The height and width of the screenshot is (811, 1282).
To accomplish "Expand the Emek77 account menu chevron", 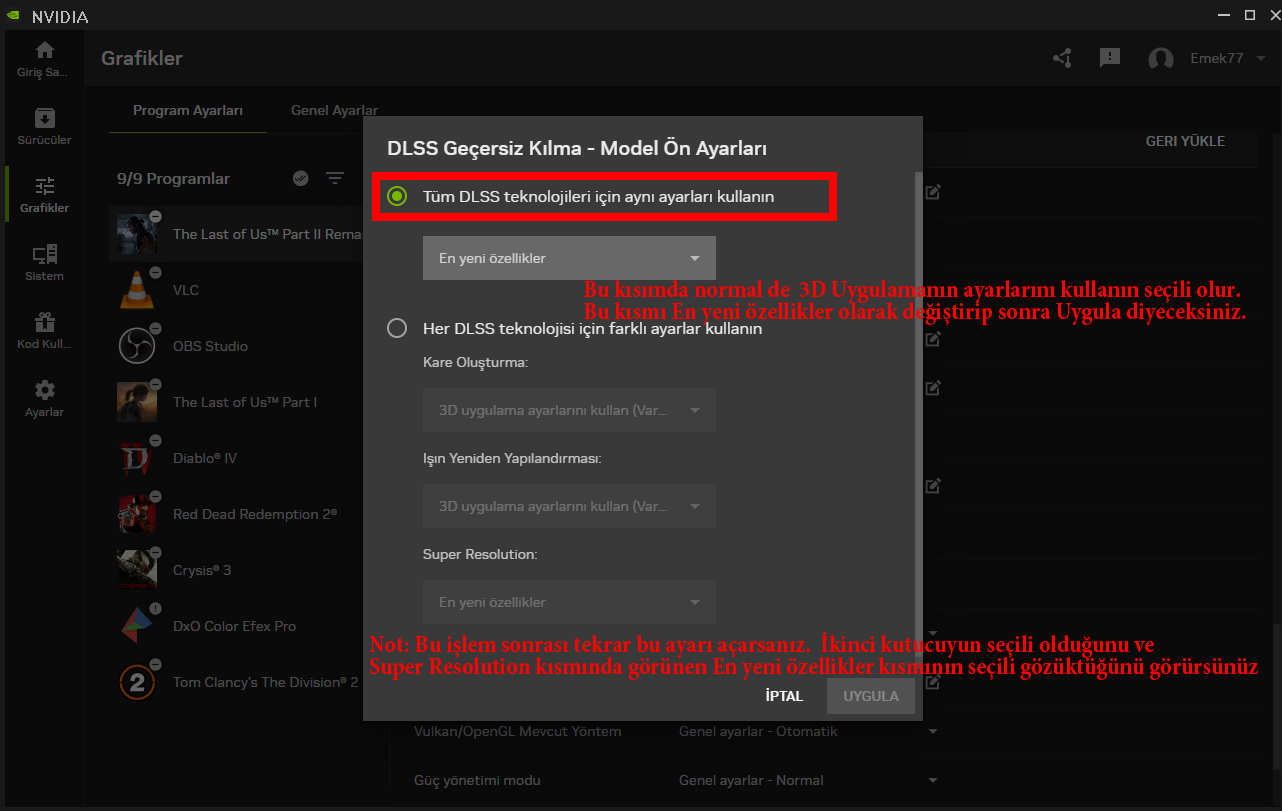I will click(1261, 59).
